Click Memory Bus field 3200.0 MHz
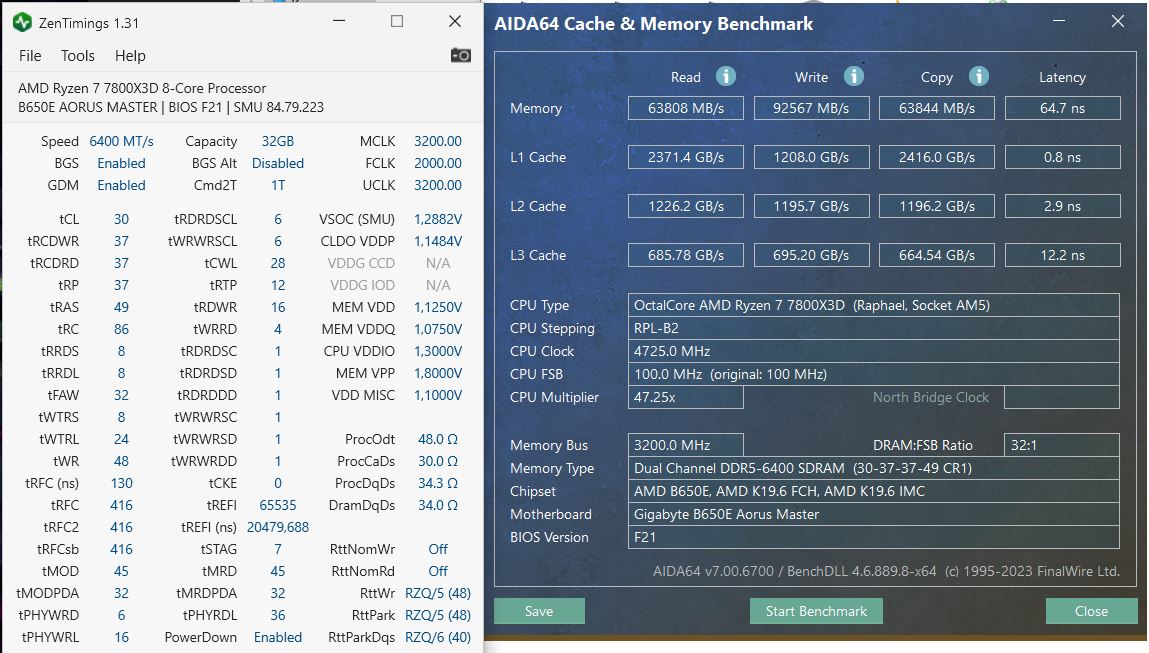 click(686, 445)
